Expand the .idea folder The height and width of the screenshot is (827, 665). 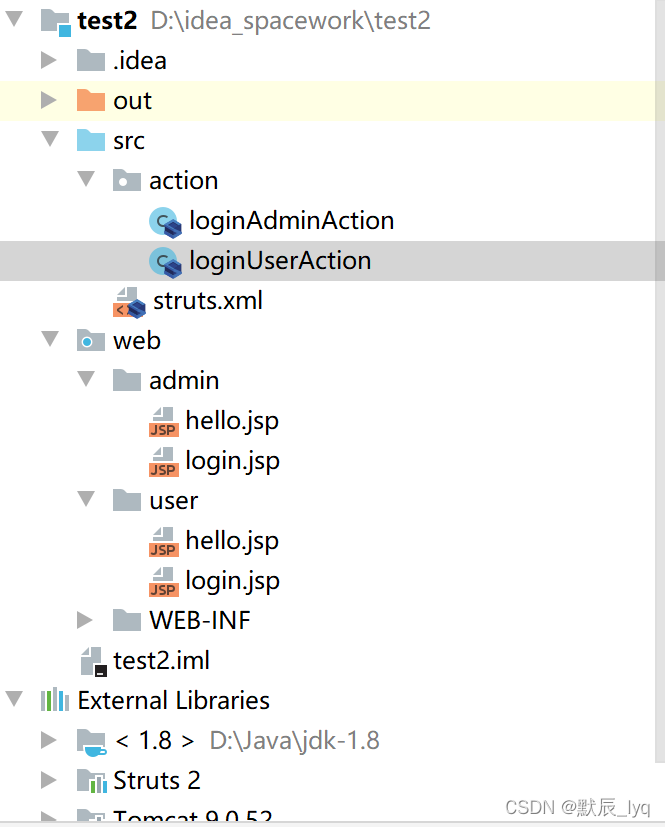coord(49,60)
